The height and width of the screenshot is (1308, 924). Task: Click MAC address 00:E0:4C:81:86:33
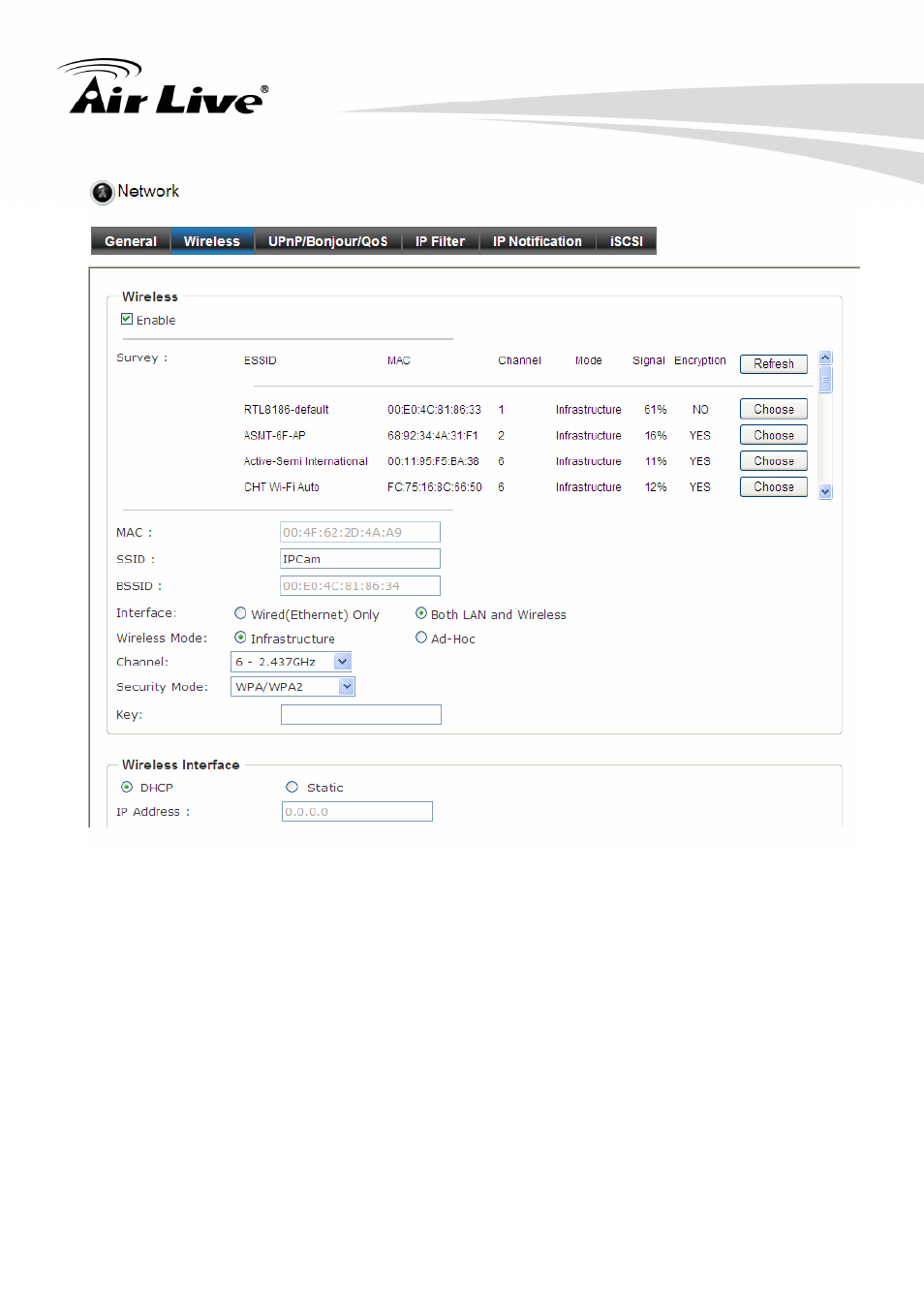click(434, 410)
